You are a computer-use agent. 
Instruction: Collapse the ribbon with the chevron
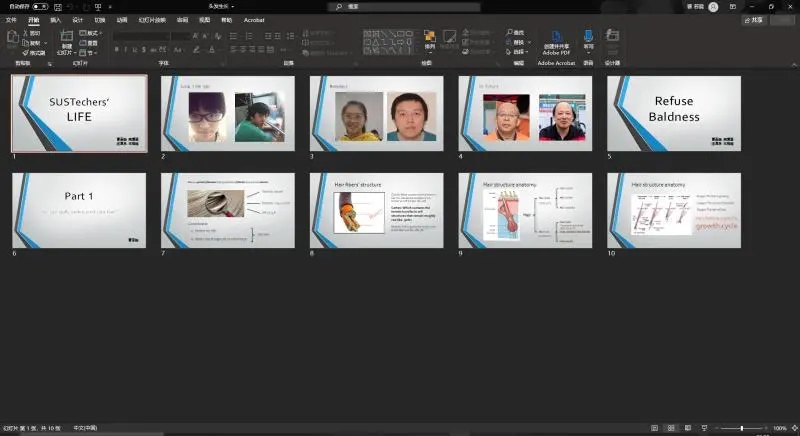pyautogui.click(x=794, y=64)
